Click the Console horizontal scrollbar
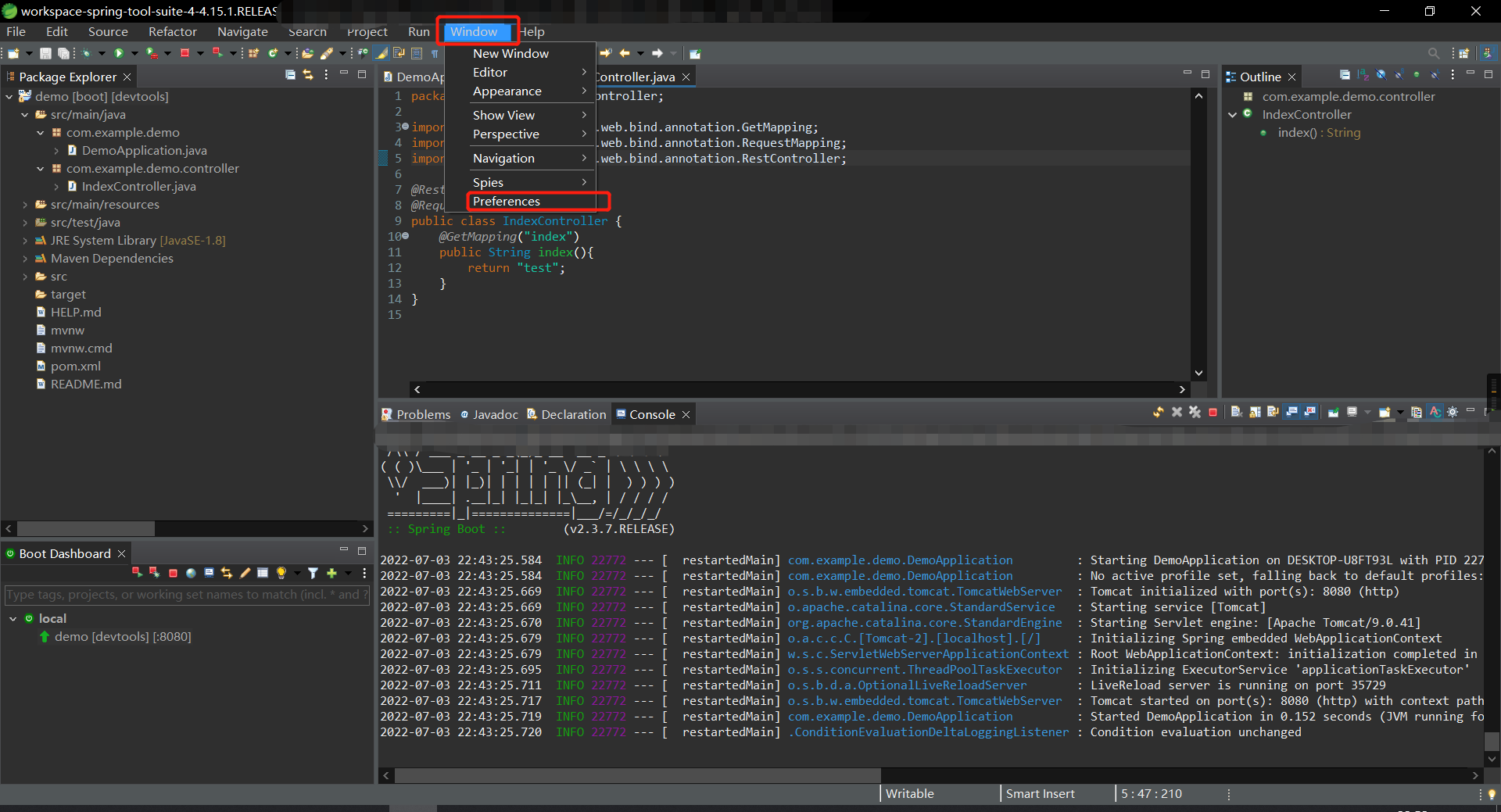Screen dimensions: 1501x812 (637, 775)
